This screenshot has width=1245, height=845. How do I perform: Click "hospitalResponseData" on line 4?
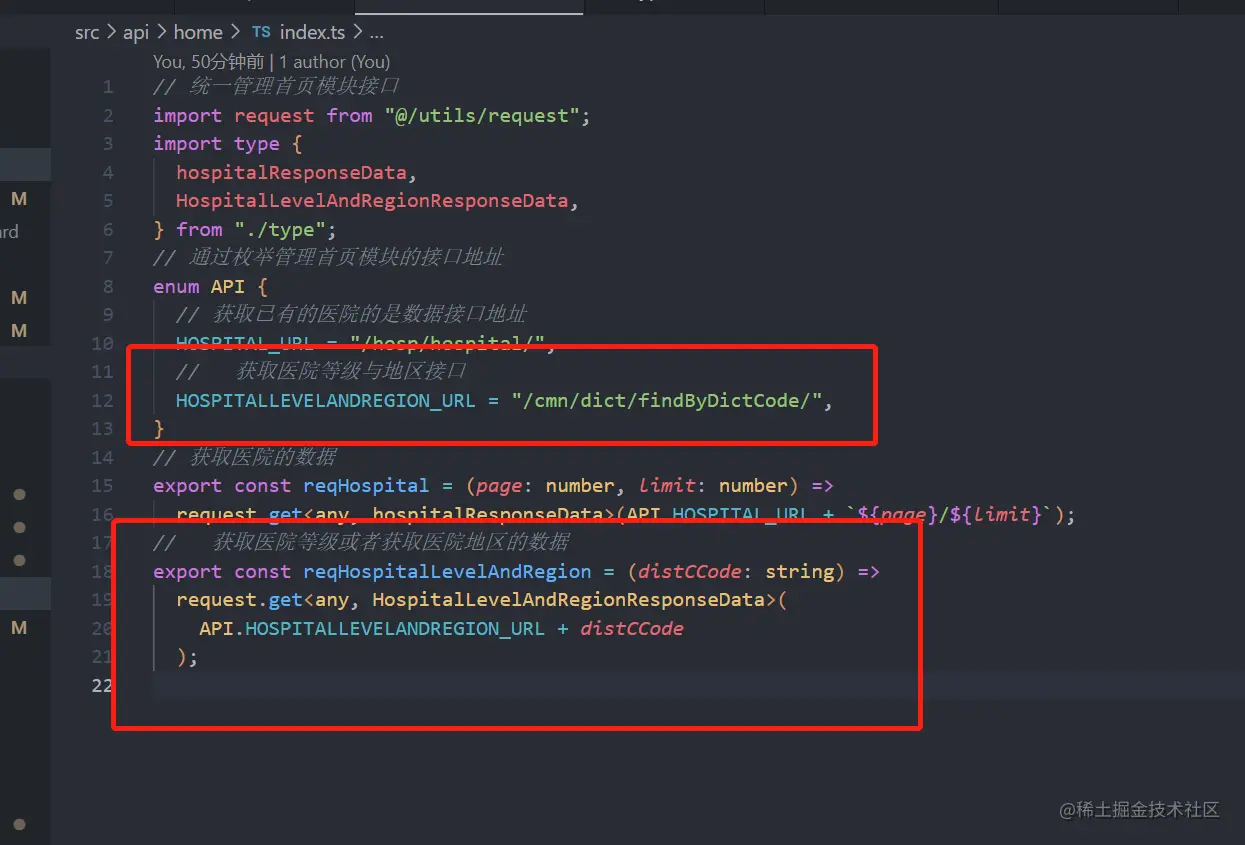coord(292,172)
